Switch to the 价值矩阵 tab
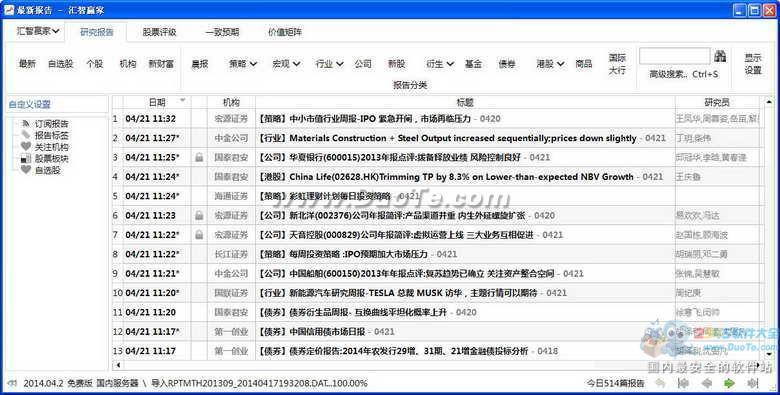This screenshot has height=395, width=780. [x=285, y=32]
